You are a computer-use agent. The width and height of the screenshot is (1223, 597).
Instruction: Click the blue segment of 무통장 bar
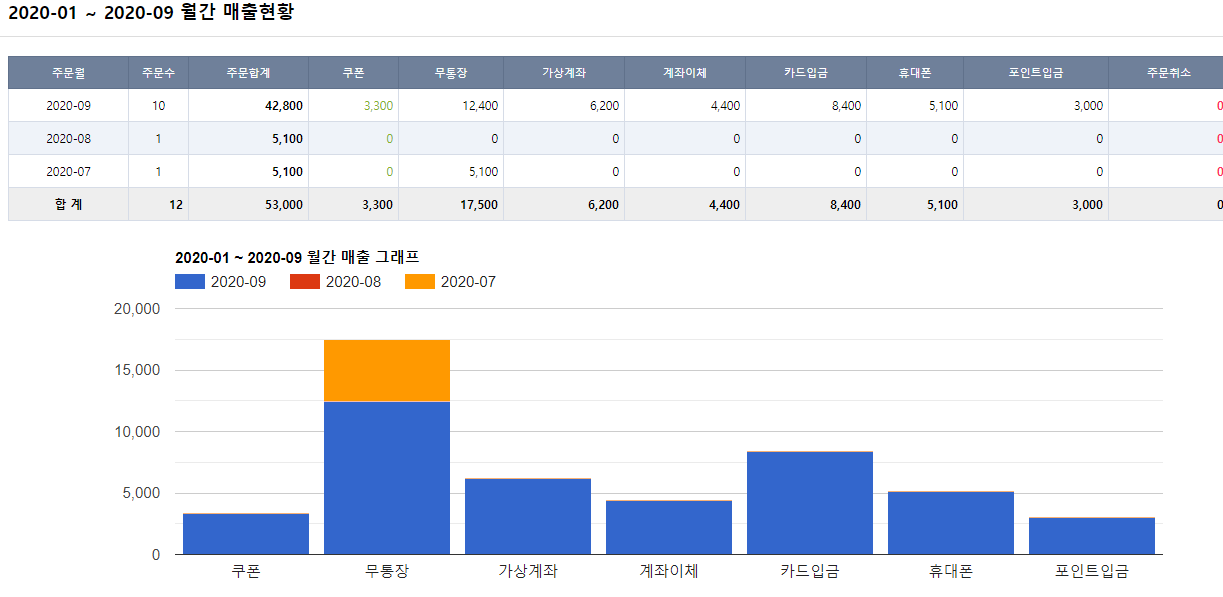(387, 478)
